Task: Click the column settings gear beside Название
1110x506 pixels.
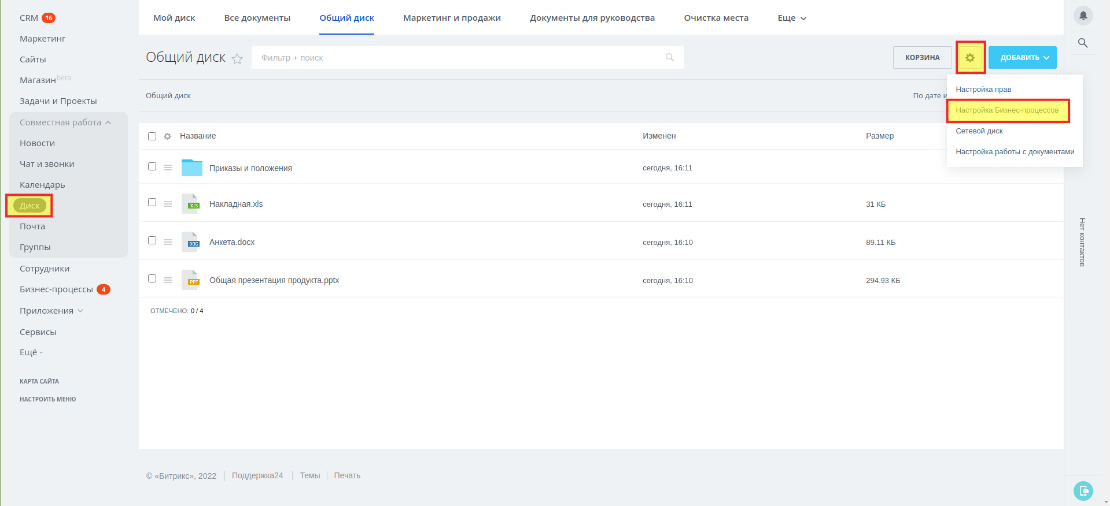Action: pyautogui.click(x=168, y=136)
